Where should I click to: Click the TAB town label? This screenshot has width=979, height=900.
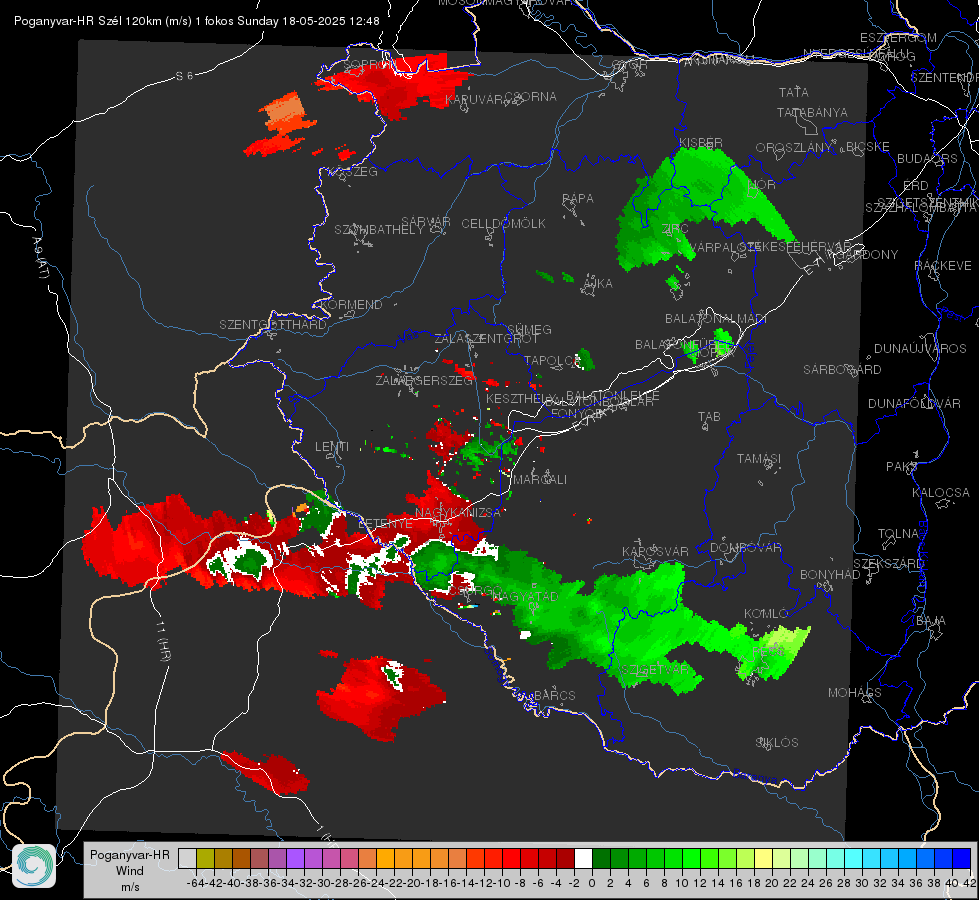click(x=709, y=417)
